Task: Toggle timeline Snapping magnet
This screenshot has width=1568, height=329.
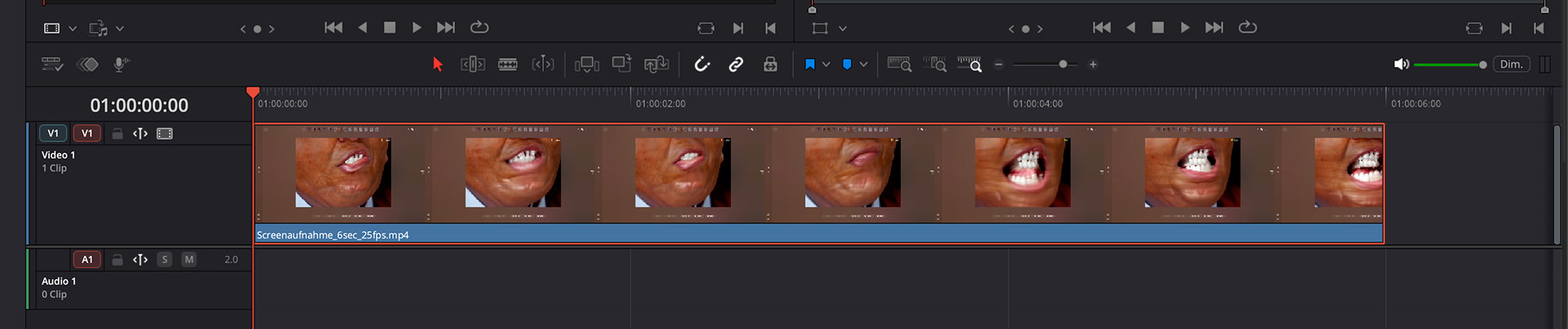Action: click(702, 64)
